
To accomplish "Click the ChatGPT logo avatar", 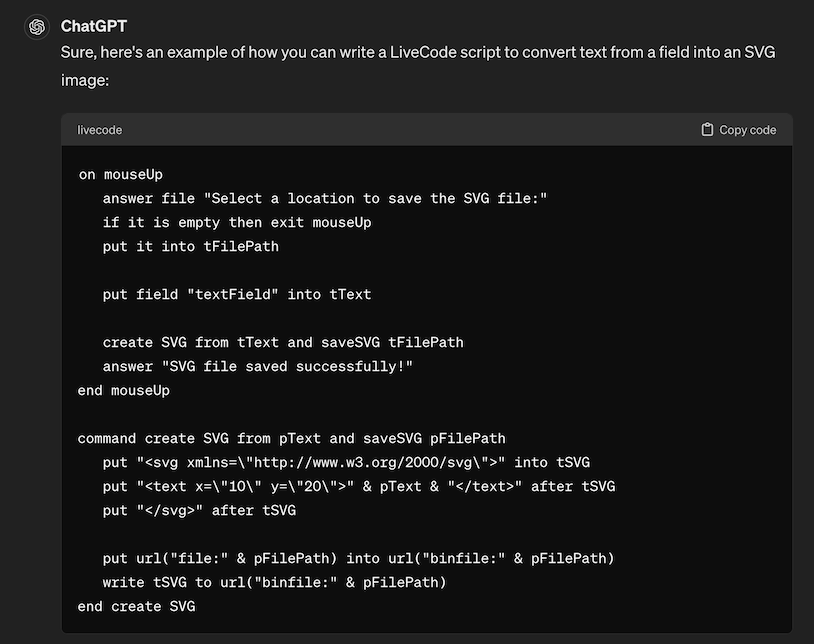I will 36,27.
